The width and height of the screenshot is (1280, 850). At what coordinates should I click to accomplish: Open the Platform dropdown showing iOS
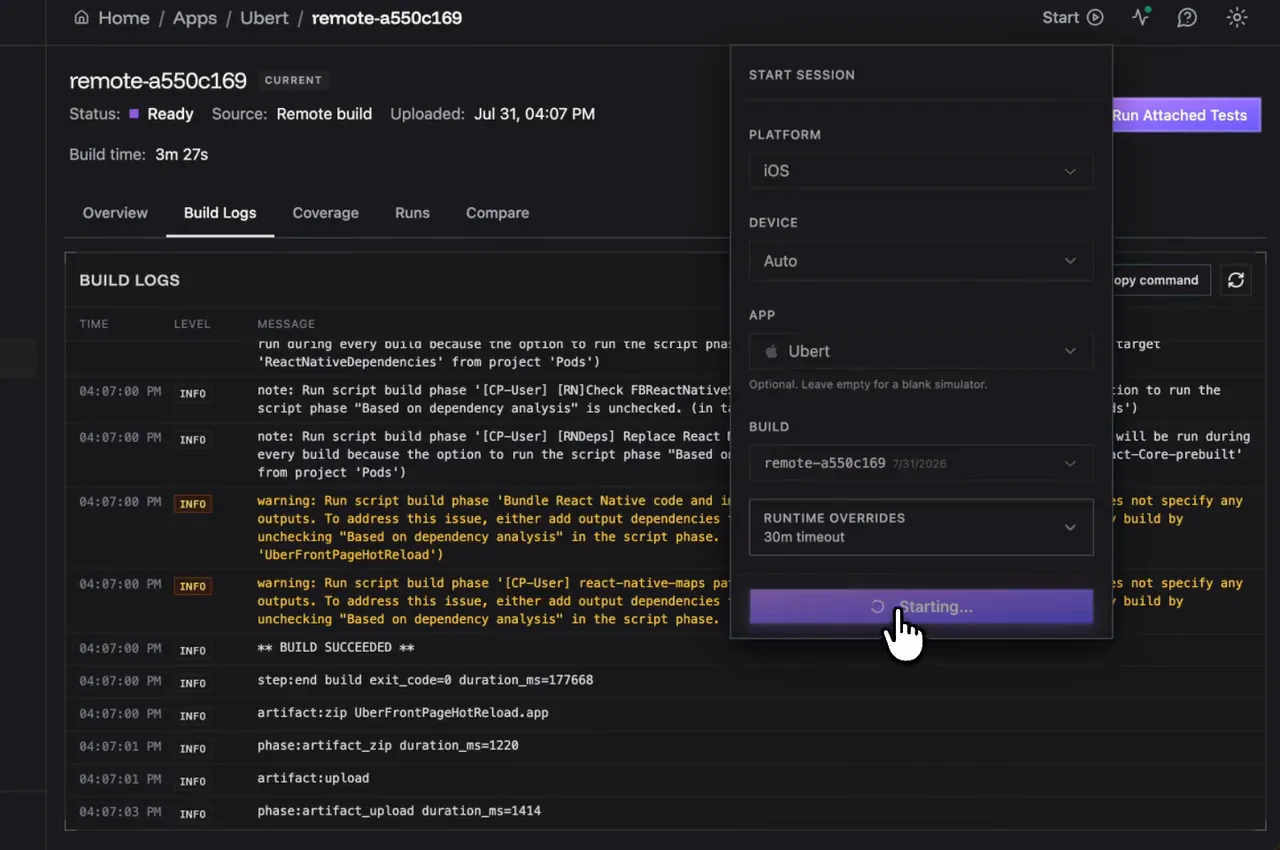(921, 171)
